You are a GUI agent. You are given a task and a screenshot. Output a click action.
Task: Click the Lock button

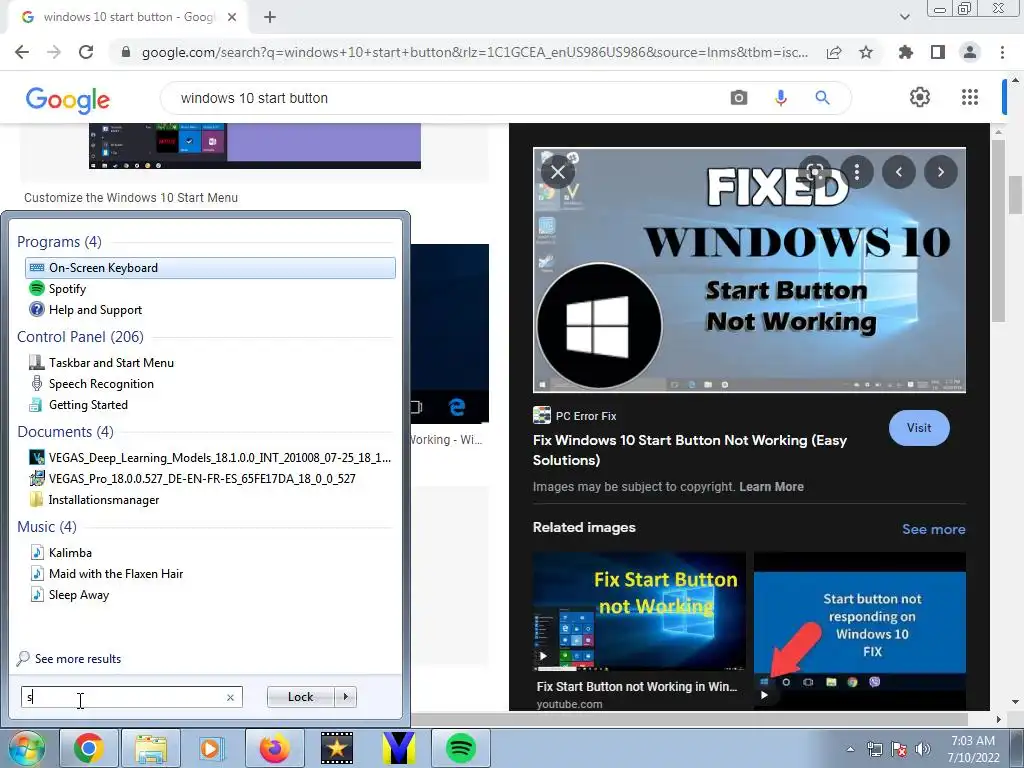pyautogui.click(x=300, y=697)
